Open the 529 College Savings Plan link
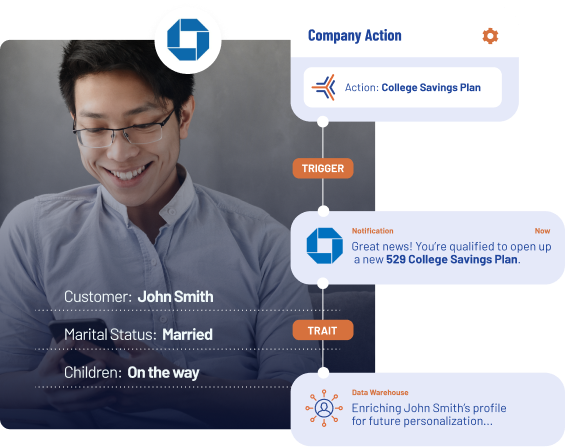Viewport: 565px width, 447px height. pyautogui.click(x=452, y=259)
